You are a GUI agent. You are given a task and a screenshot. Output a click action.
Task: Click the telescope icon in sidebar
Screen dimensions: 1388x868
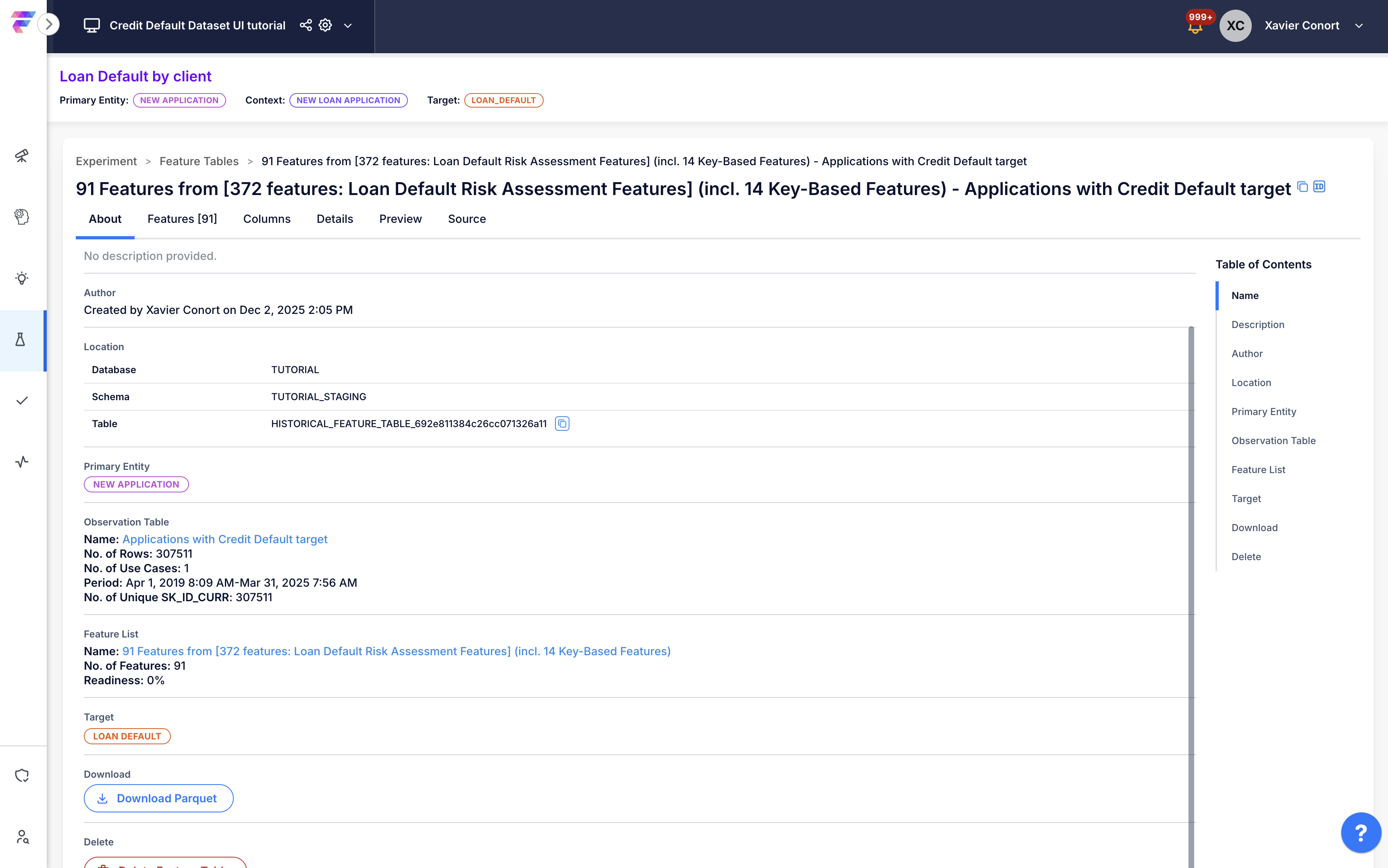tap(22, 156)
